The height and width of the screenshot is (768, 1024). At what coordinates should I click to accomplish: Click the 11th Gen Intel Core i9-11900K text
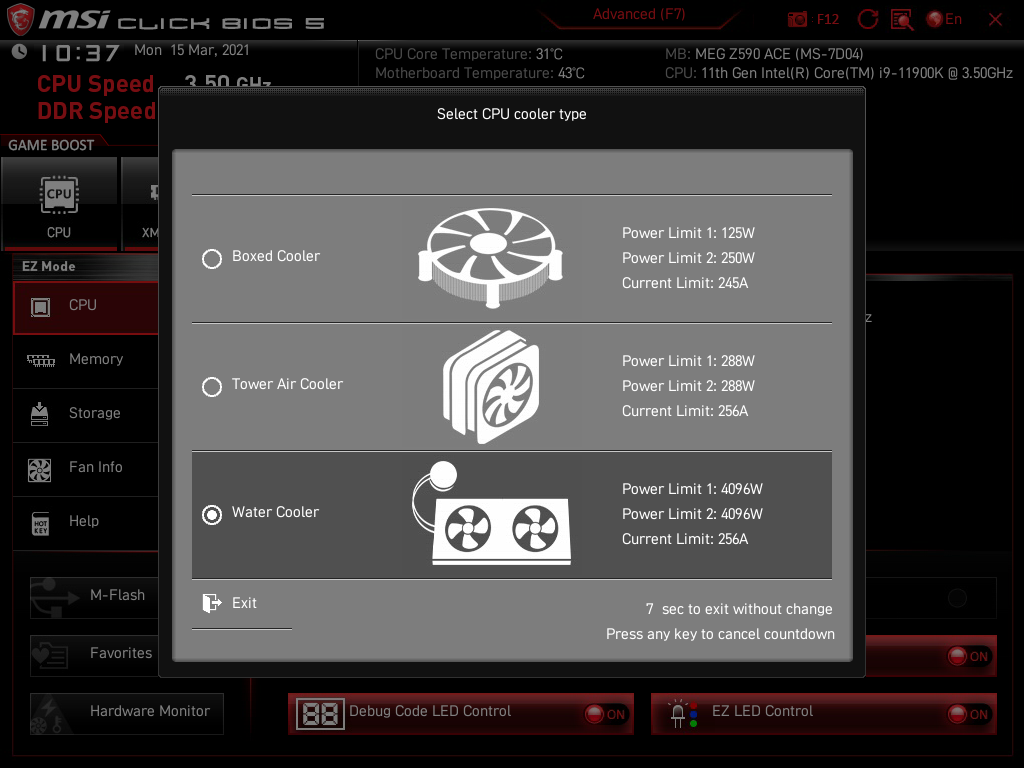coord(856,73)
